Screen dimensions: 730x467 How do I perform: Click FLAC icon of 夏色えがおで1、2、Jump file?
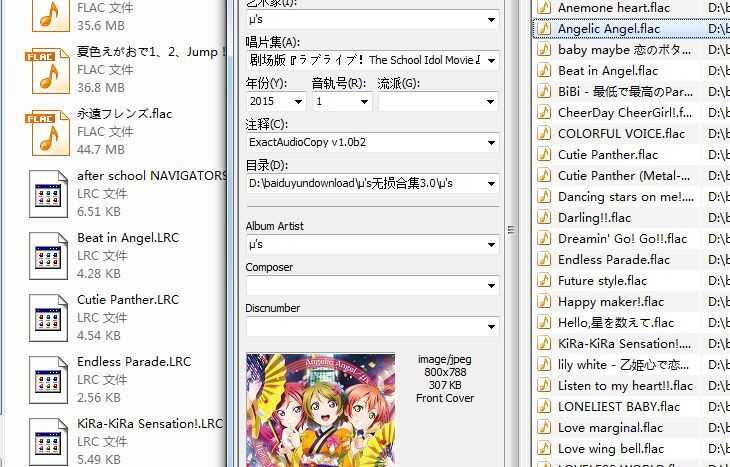pyautogui.click(x=48, y=70)
